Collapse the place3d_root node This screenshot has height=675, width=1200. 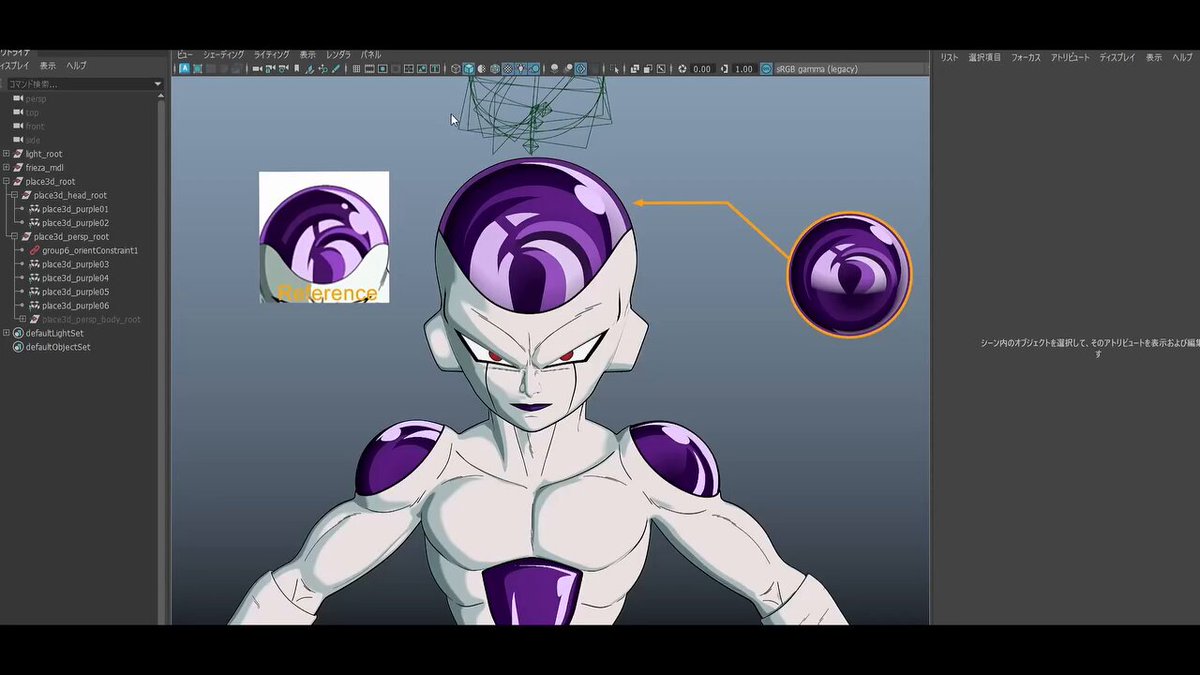pos(6,182)
